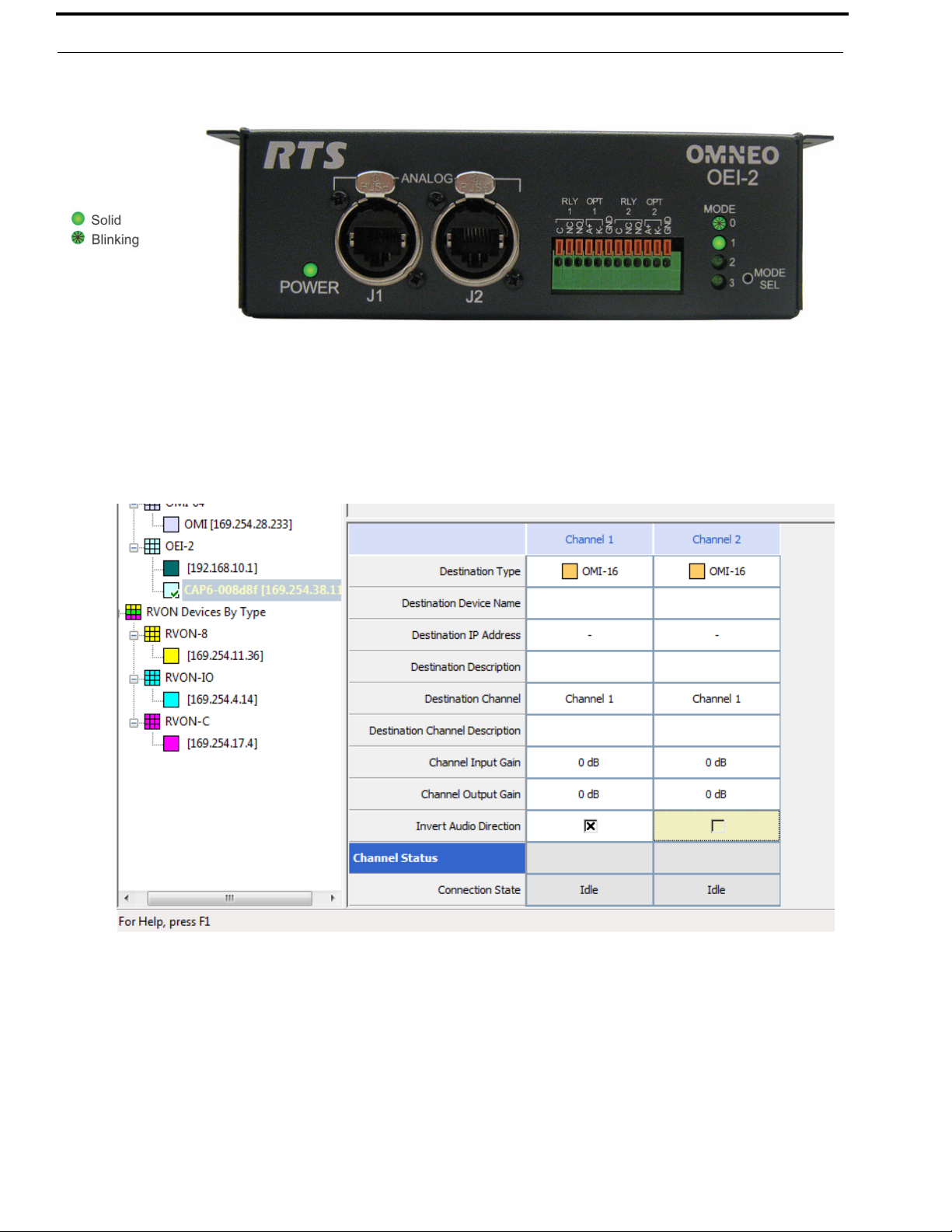Select the cyan 169.254.4.14 device icon
The height and width of the screenshot is (1232, 952).
[171, 700]
